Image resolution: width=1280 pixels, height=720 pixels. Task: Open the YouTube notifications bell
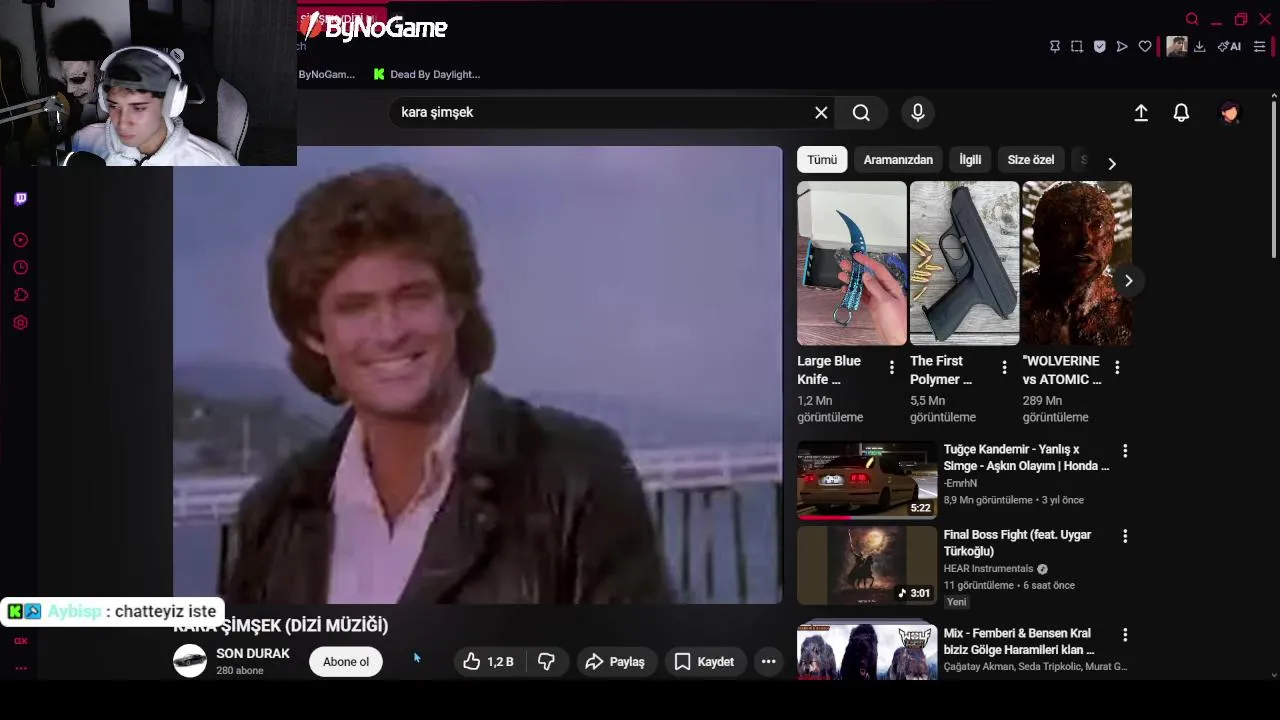click(x=1181, y=113)
